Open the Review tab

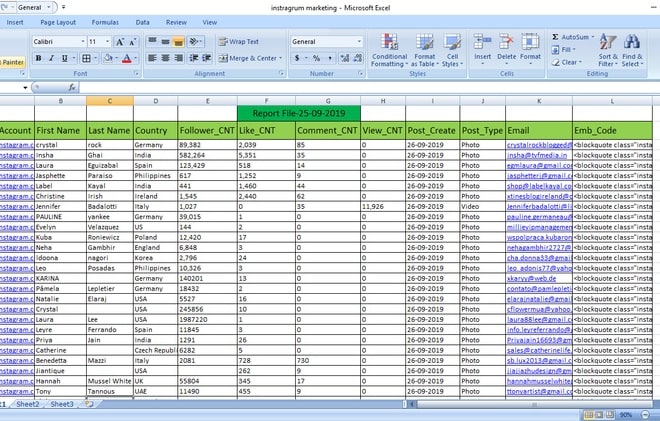(176, 22)
